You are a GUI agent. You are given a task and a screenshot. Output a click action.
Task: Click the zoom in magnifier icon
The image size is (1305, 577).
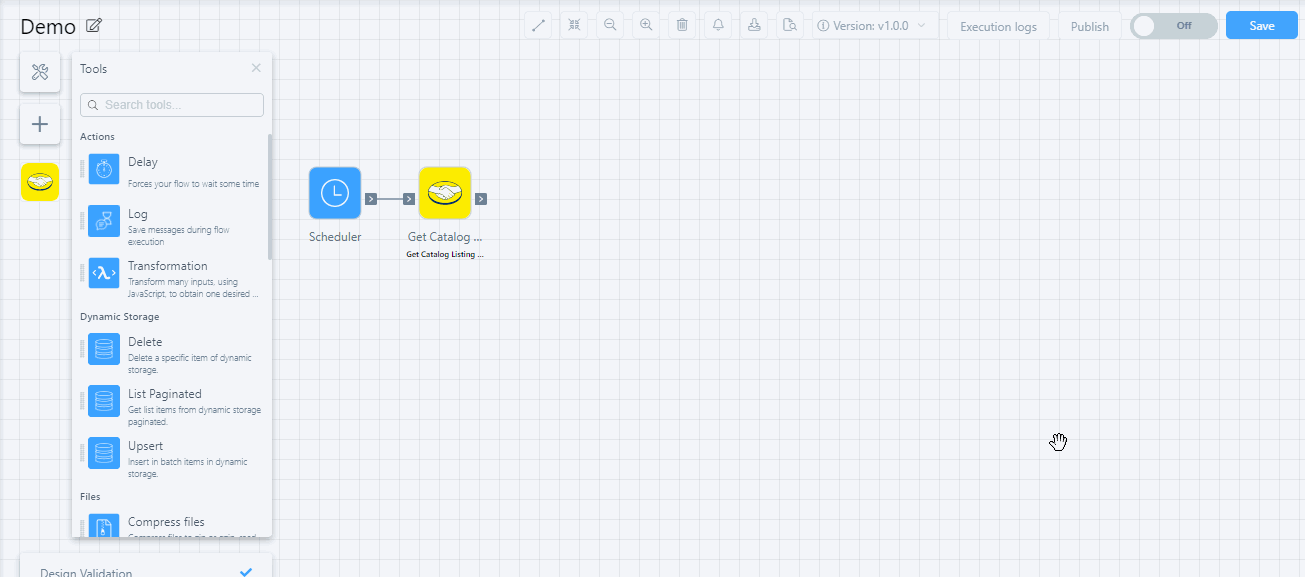(x=646, y=26)
